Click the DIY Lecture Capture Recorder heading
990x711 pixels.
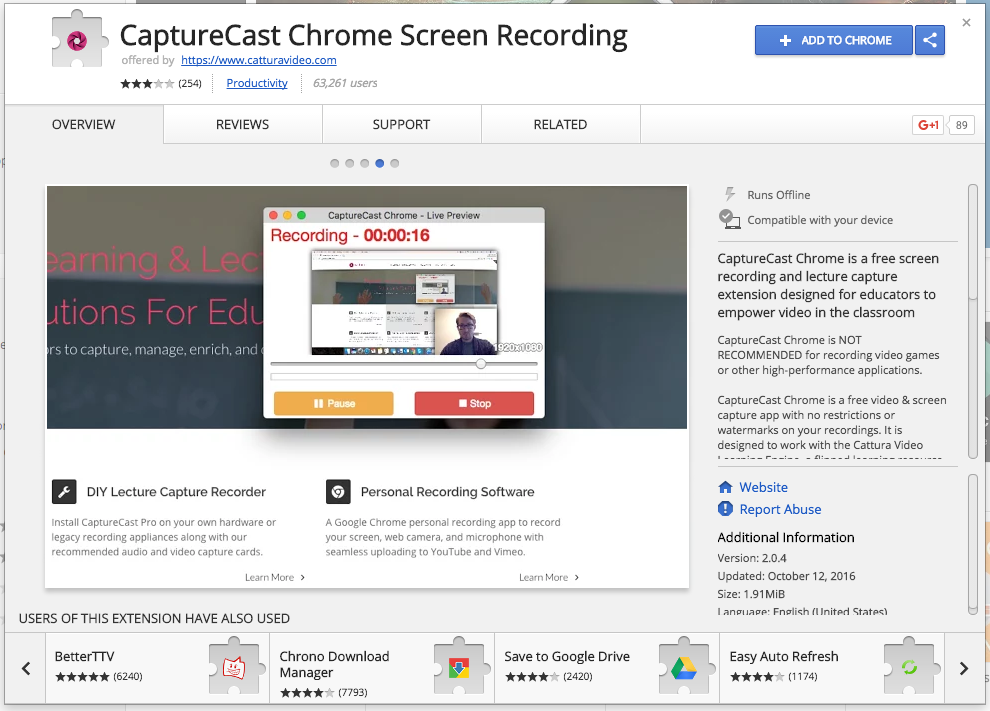[176, 492]
